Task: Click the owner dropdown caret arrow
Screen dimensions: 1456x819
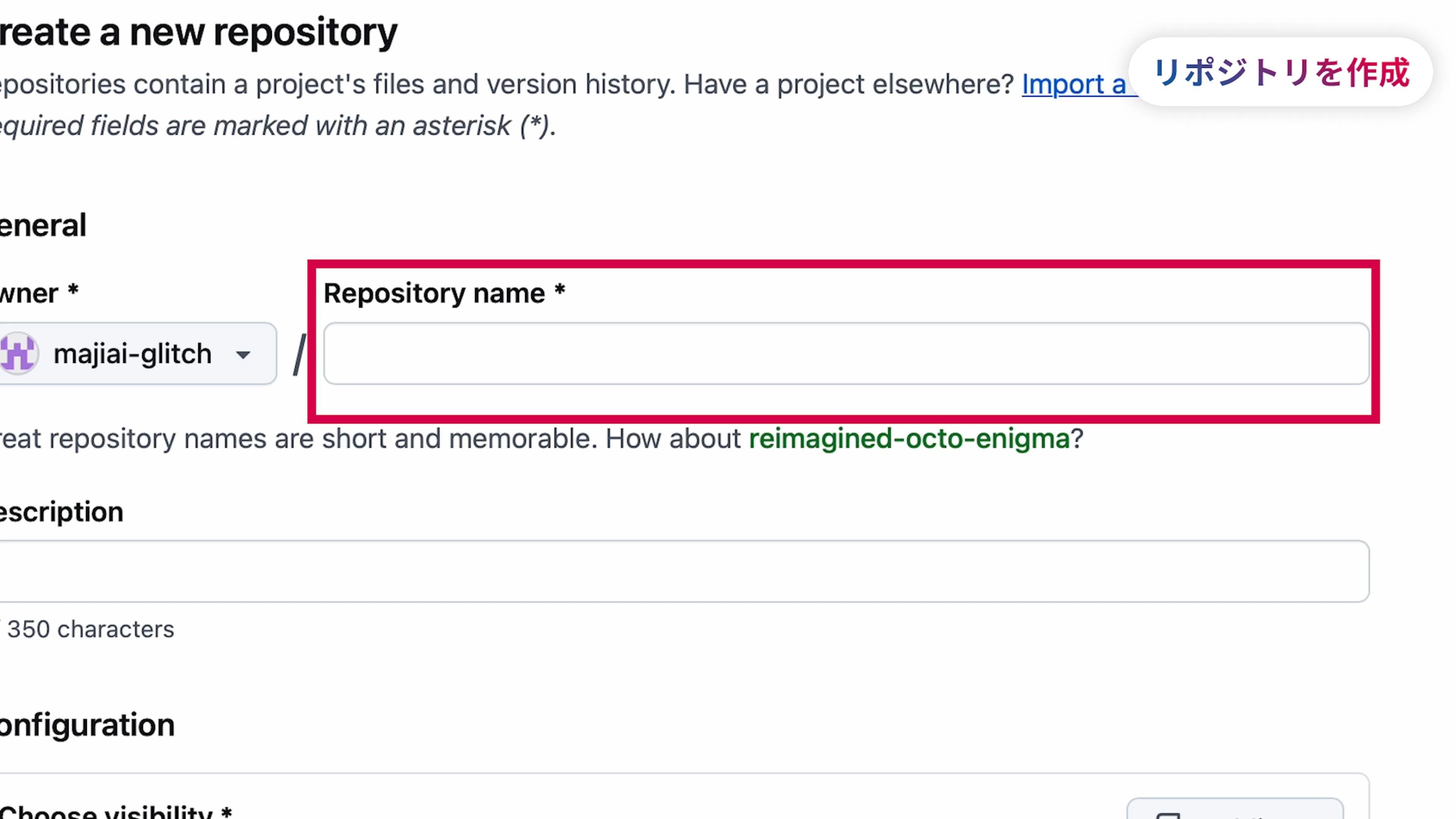Action: (243, 355)
